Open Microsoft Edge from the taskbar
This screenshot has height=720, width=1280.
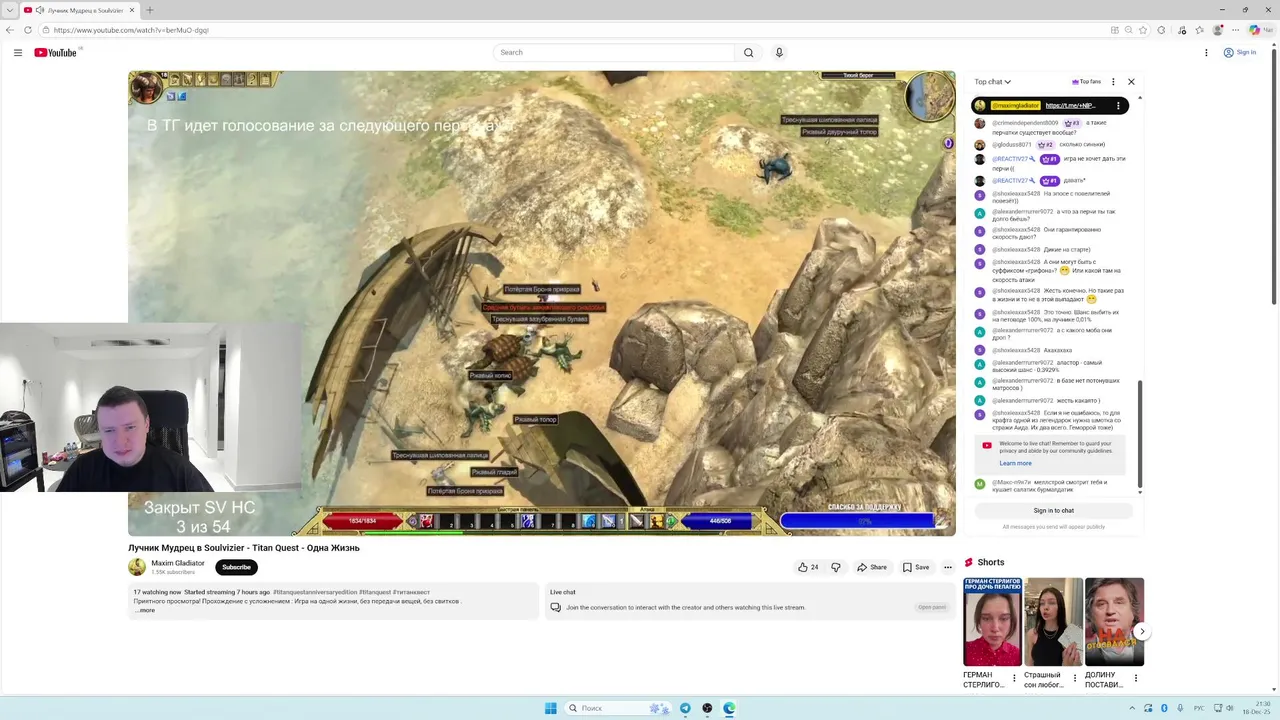click(x=729, y=708)
